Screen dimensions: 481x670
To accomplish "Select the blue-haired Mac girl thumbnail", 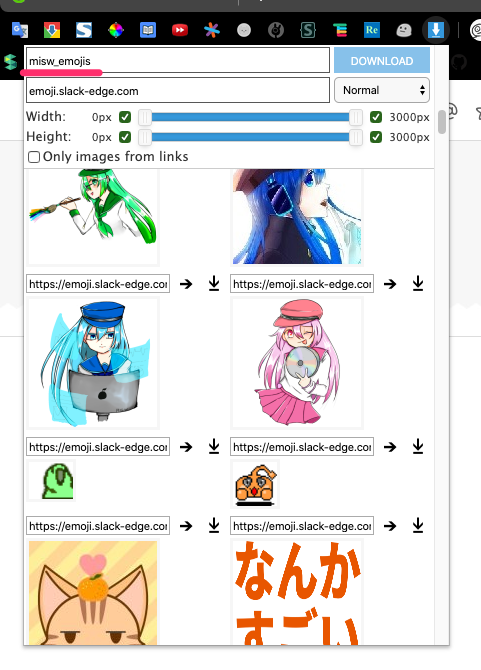I will point(93,363).
